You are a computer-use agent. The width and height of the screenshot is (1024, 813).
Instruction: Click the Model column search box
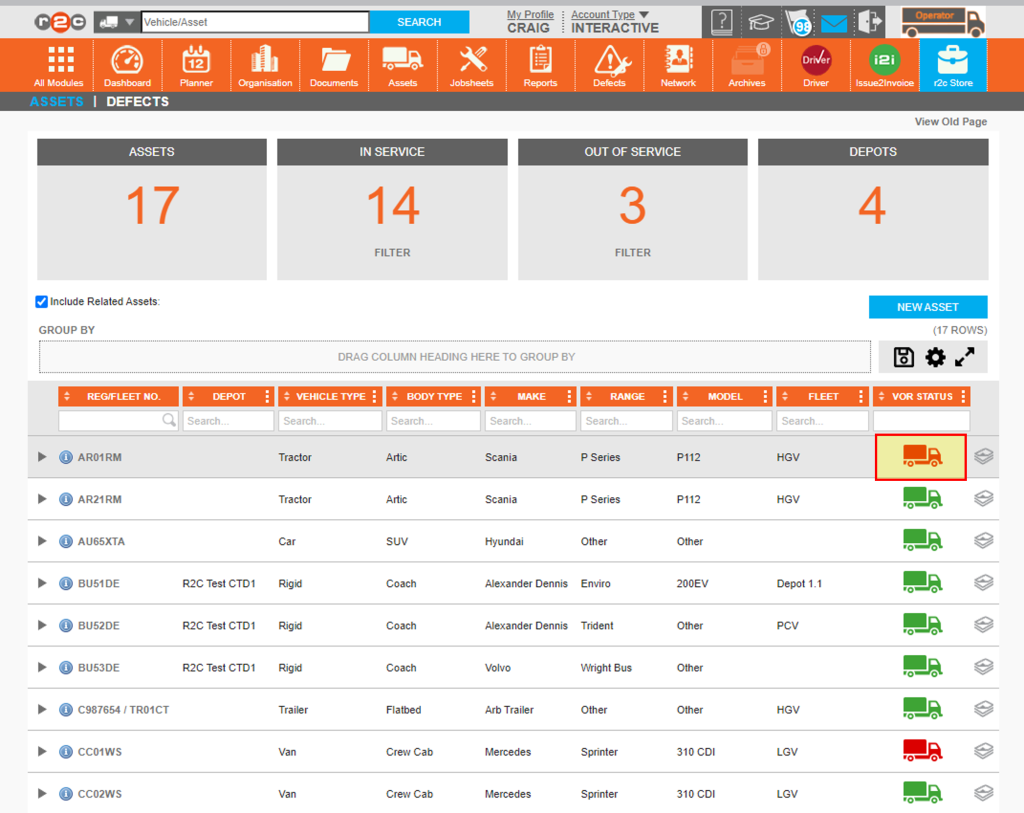click(724, 421)
